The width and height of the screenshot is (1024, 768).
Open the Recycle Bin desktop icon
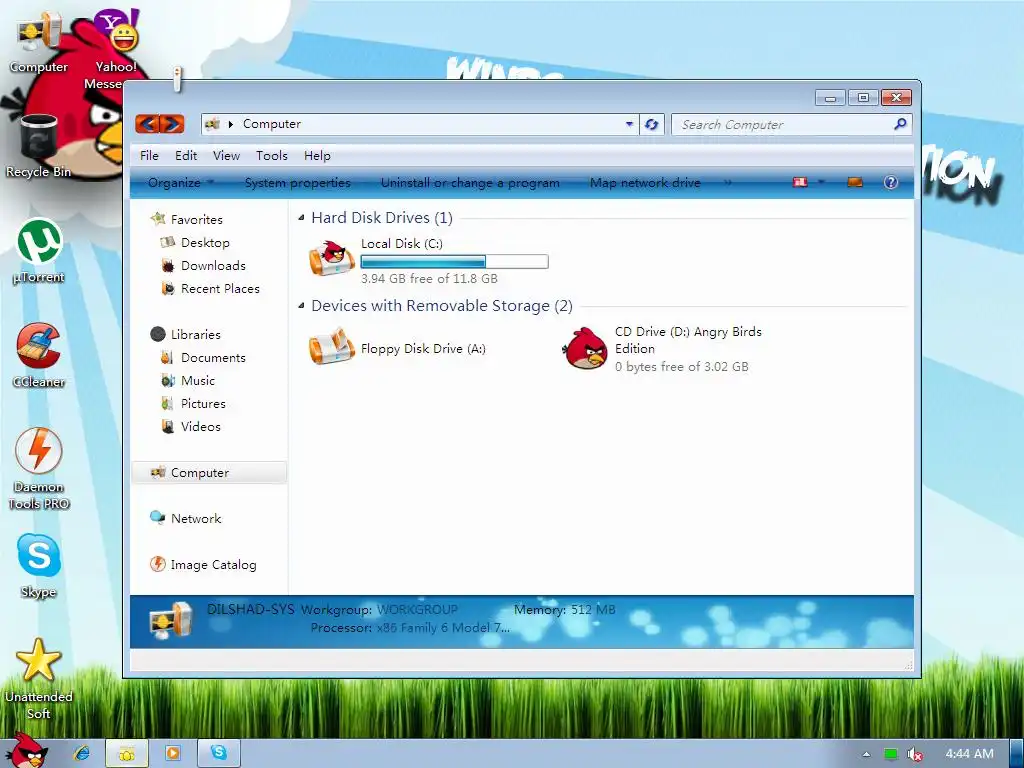[x=39, y=146]
